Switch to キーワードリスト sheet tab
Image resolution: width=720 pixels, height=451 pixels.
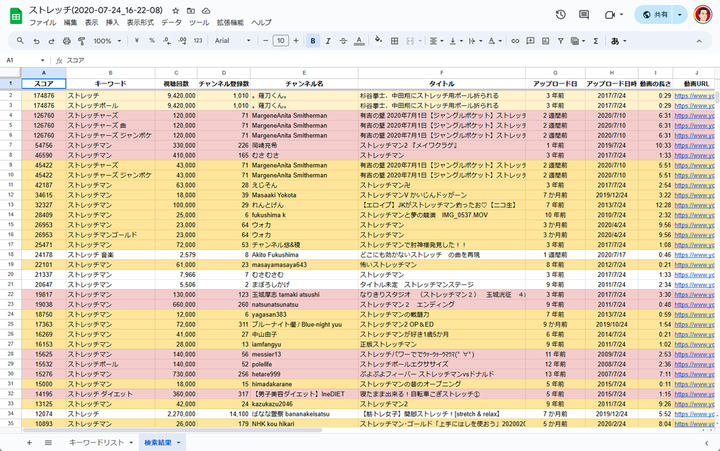pyautogui.click(x=96, y=441)
